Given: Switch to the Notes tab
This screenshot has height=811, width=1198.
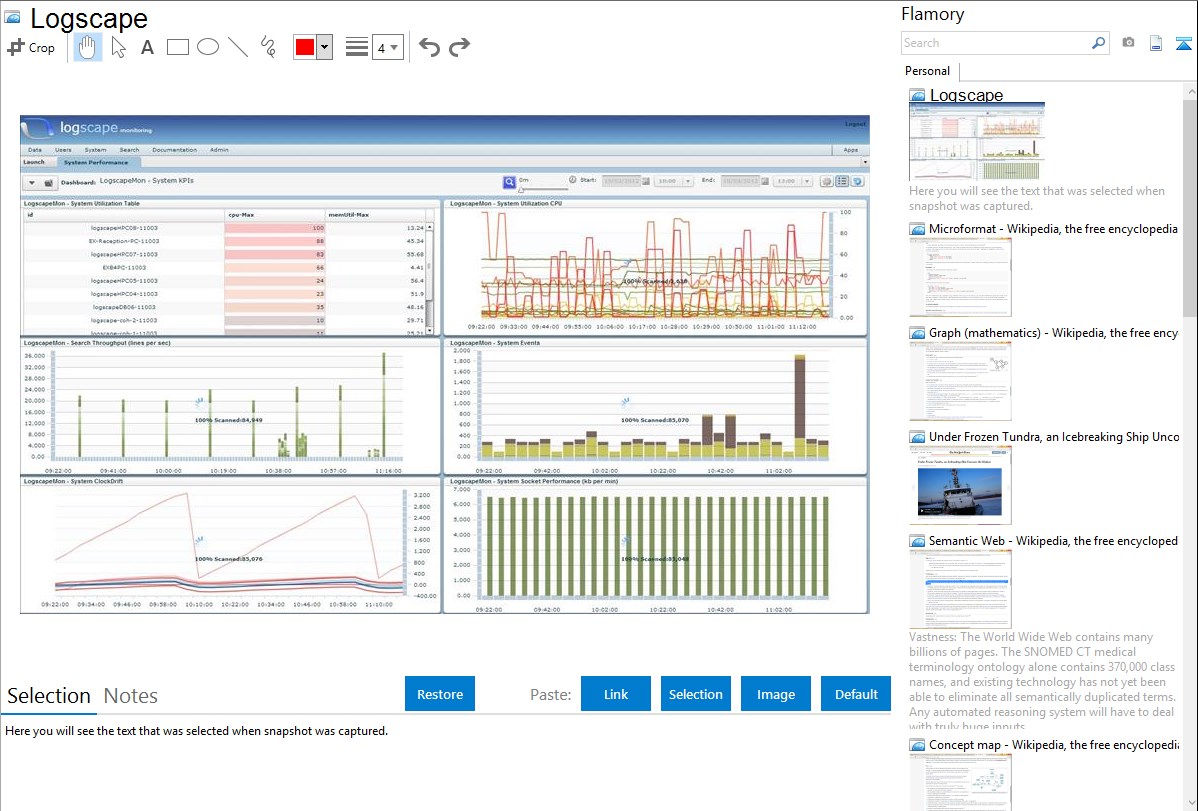Looking at the screenshot, I should [x=130, y=696].
